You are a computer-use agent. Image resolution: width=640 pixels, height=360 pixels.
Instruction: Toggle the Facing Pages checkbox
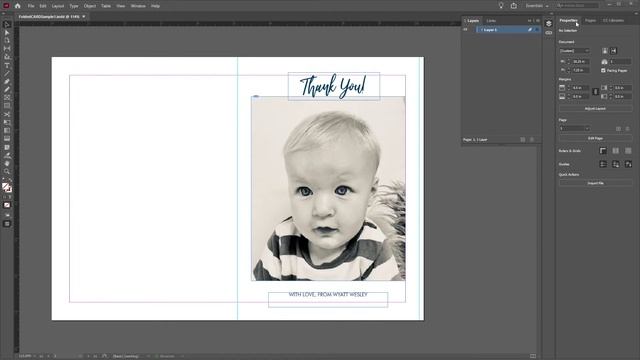point(603,71)
